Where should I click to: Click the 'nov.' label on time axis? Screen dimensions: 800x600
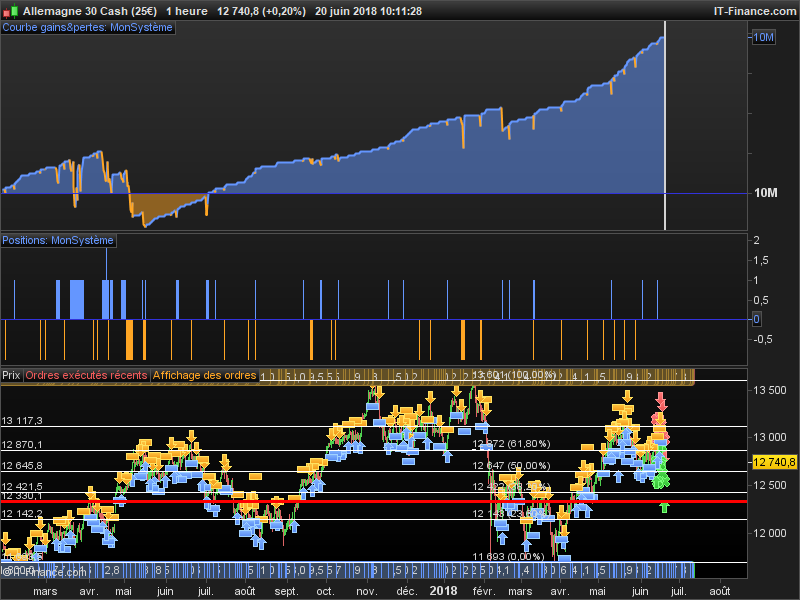[x=366, y=591]
